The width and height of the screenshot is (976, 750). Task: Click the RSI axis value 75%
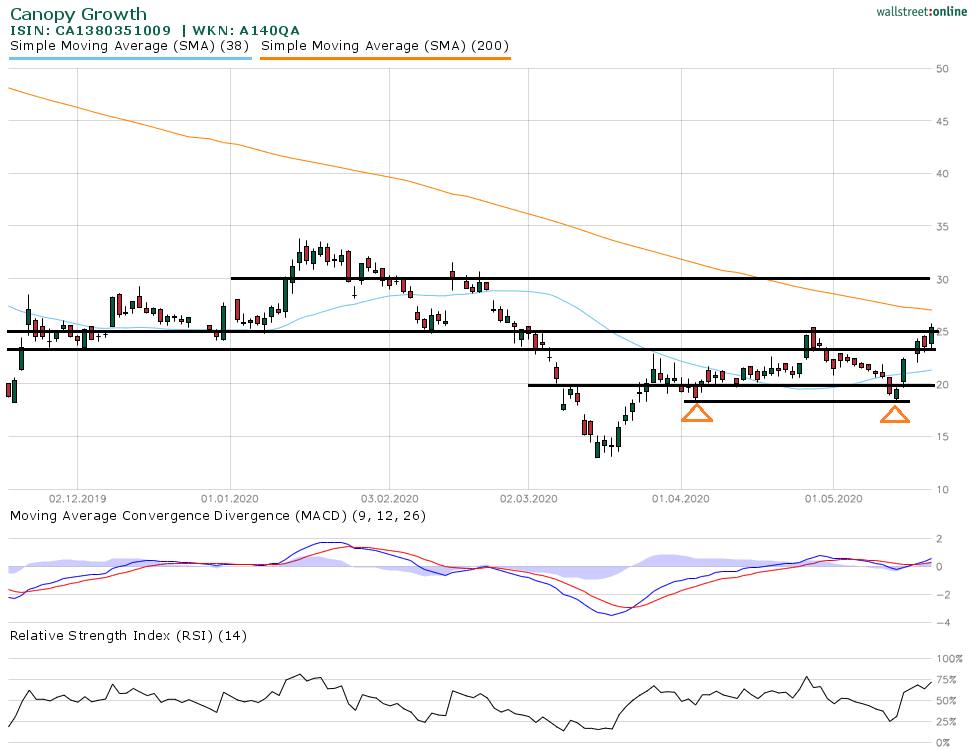(x=946, y=680)
